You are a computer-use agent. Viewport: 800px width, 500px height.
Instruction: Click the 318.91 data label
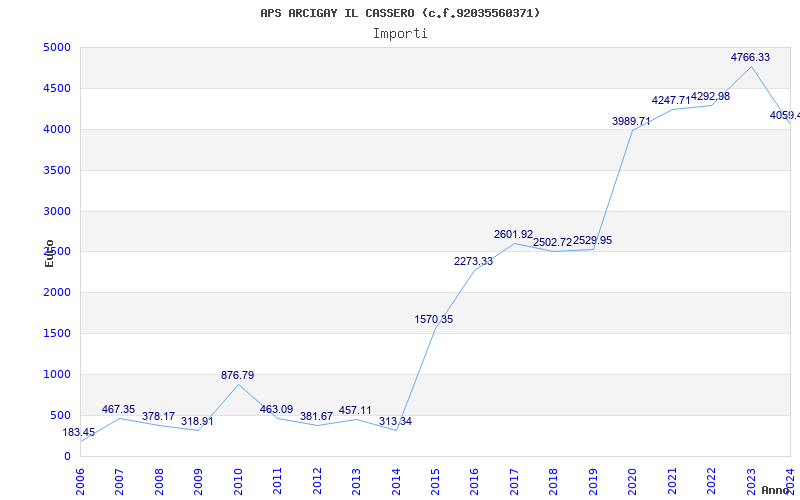[x=197, y=421]
